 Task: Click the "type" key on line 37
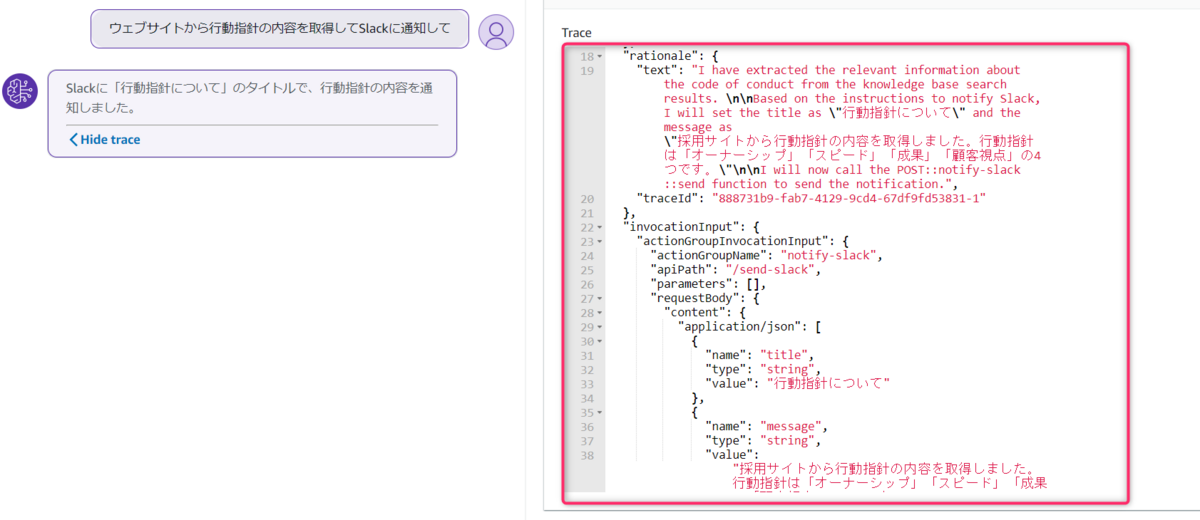(728, 440)
